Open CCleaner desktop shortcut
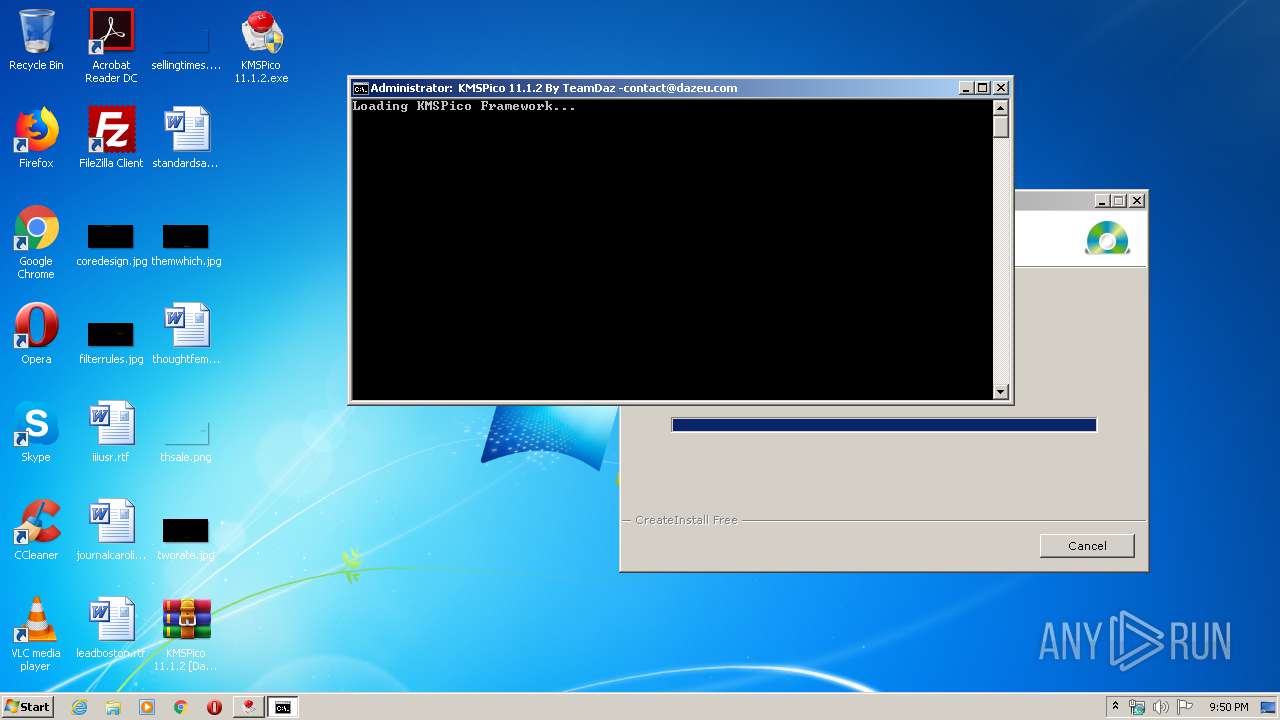The height and width of the screenshot is (720, 1280). [x=36, y=530]
